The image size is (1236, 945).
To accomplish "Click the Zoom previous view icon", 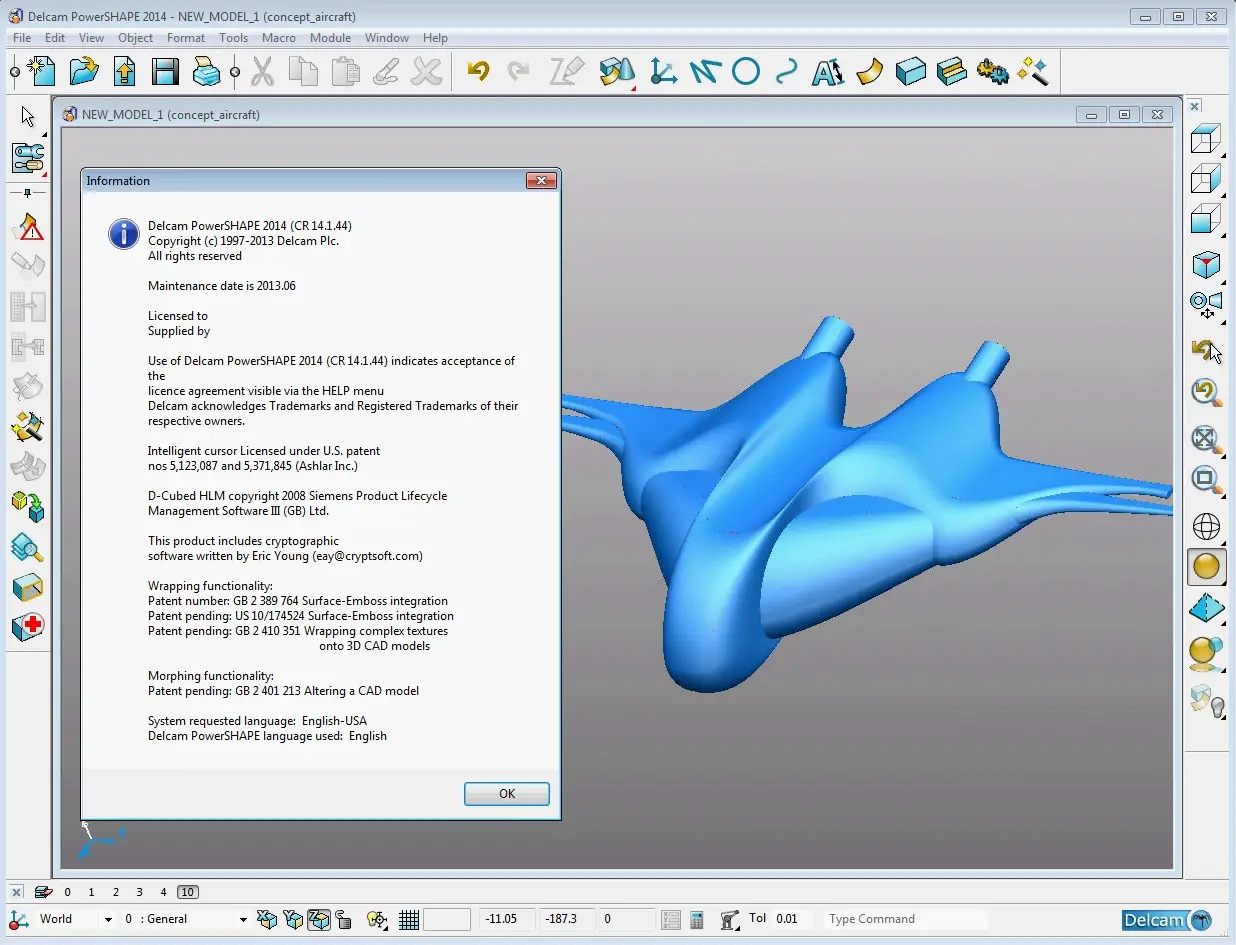I will pos(1206,393).
